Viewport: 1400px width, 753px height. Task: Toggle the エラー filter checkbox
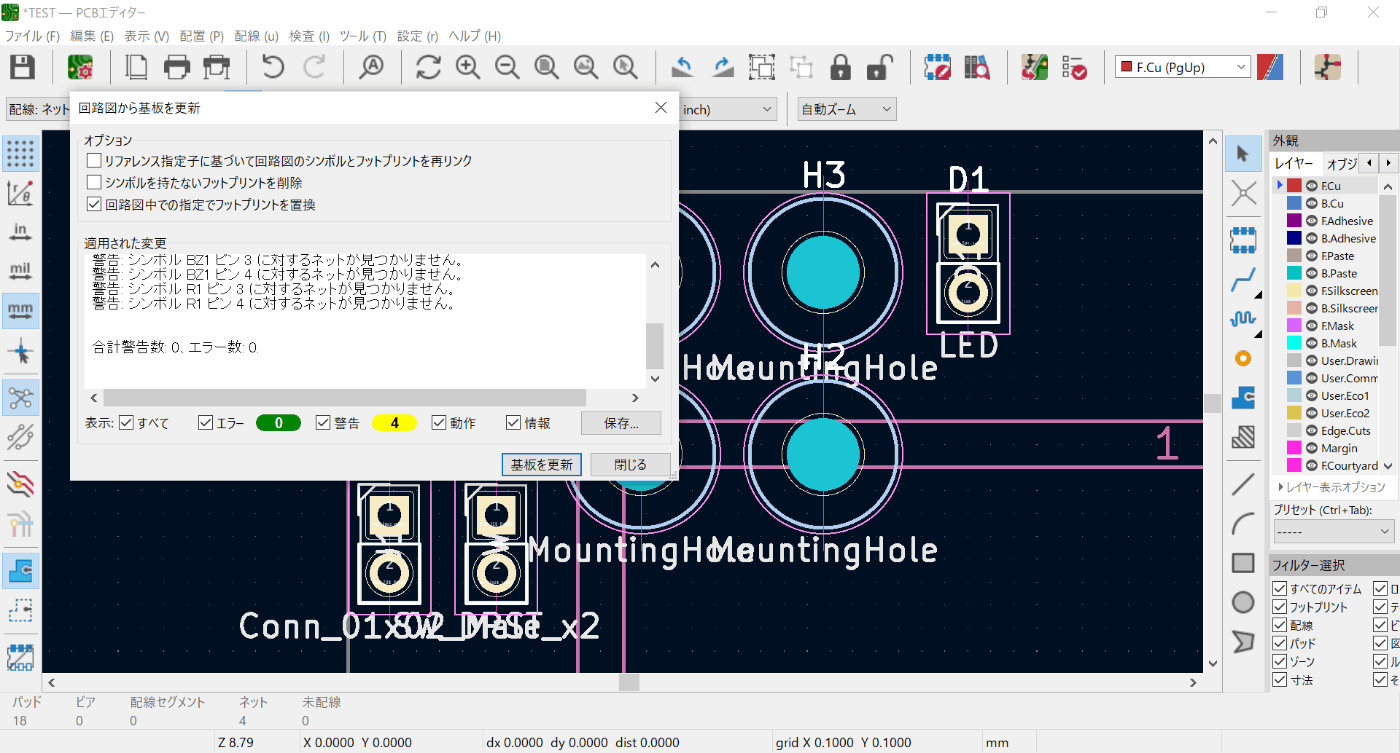coord(205,423)
